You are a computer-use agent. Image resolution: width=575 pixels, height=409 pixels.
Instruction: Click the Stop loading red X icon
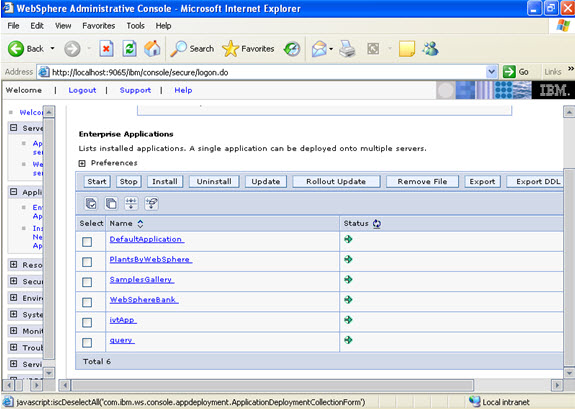tap(106, 48)
